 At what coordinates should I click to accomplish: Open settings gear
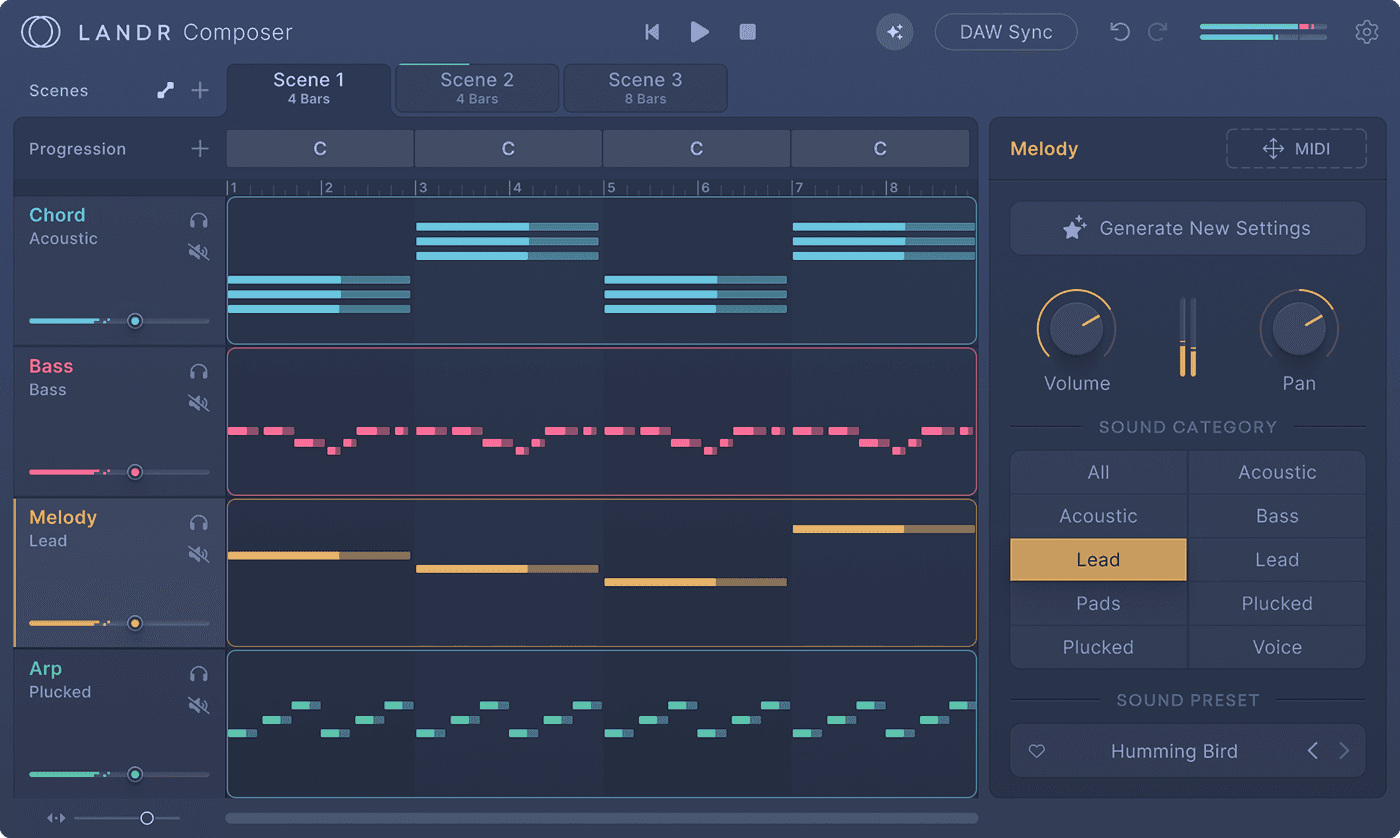(1367, 32)
